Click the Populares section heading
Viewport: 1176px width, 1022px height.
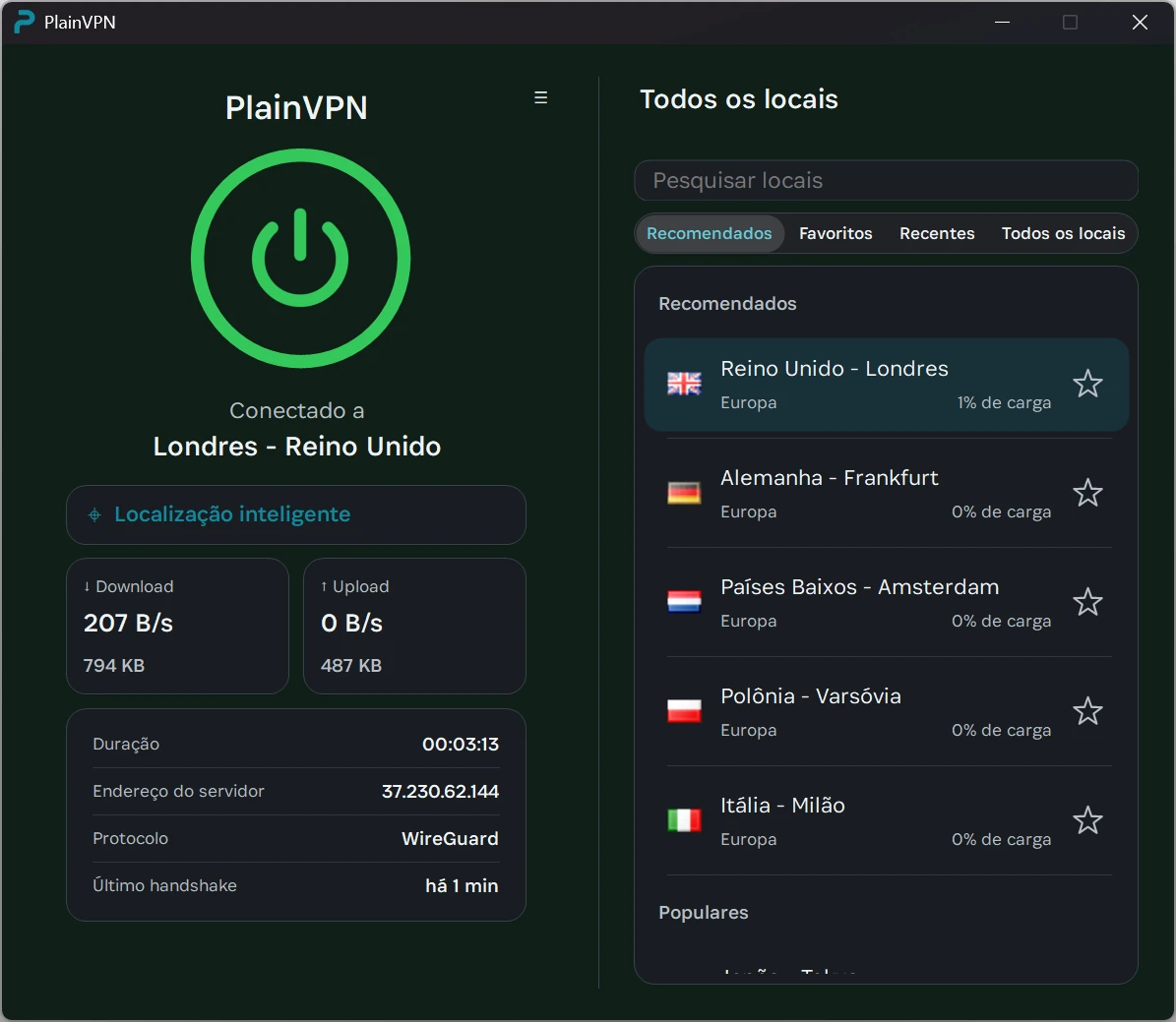pos(704,913)
